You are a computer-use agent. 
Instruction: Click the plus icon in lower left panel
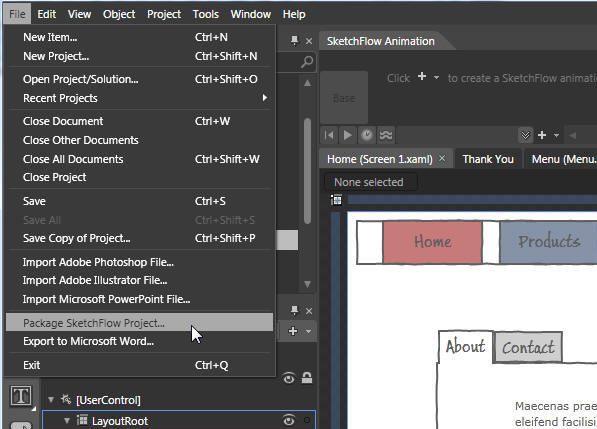coord(293,331)
